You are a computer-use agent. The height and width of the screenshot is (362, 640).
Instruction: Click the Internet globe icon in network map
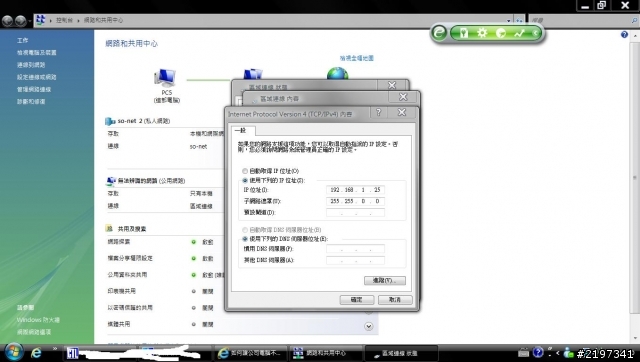pyautogui.click(x=338, y=73)
